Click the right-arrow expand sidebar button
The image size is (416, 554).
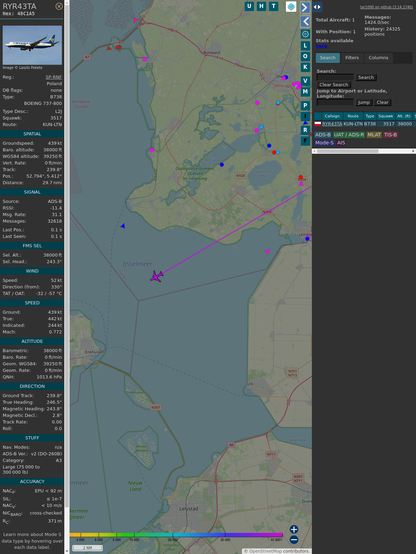(x=305, y=7)
